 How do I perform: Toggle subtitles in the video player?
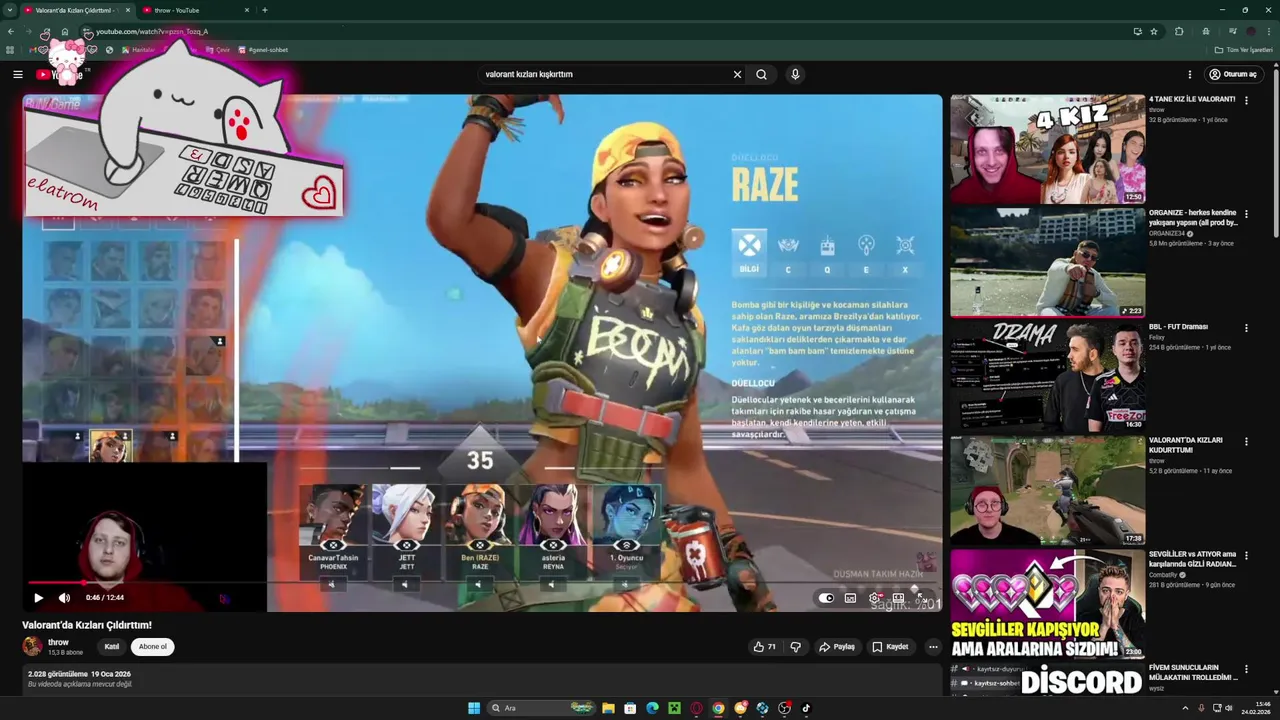coord(850,598)
